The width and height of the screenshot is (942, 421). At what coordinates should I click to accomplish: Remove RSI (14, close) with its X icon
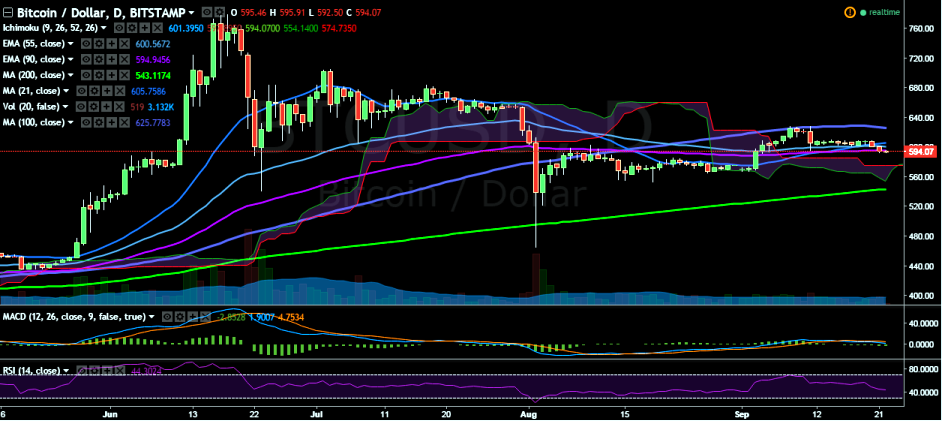click(120, 371)
